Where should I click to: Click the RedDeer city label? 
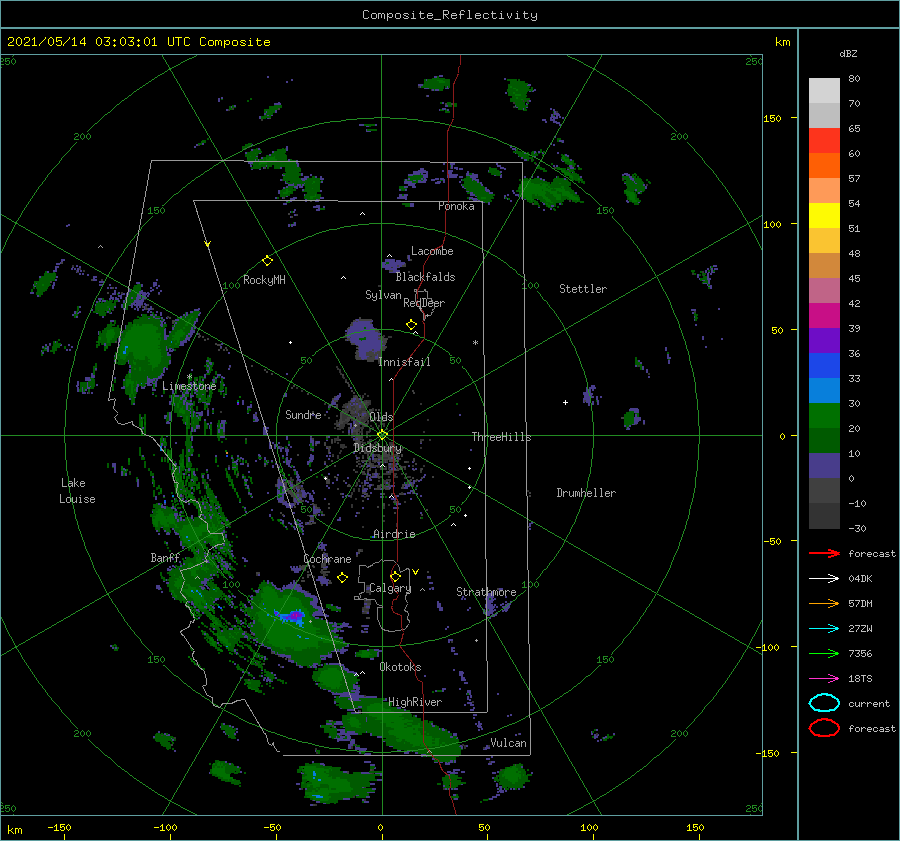point(424,303)
